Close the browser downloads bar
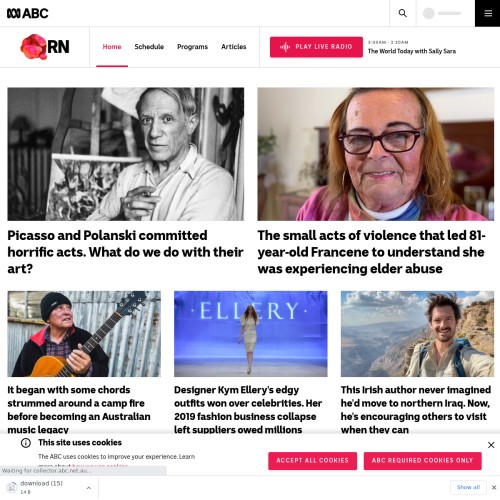 click(x=494, y=487)
